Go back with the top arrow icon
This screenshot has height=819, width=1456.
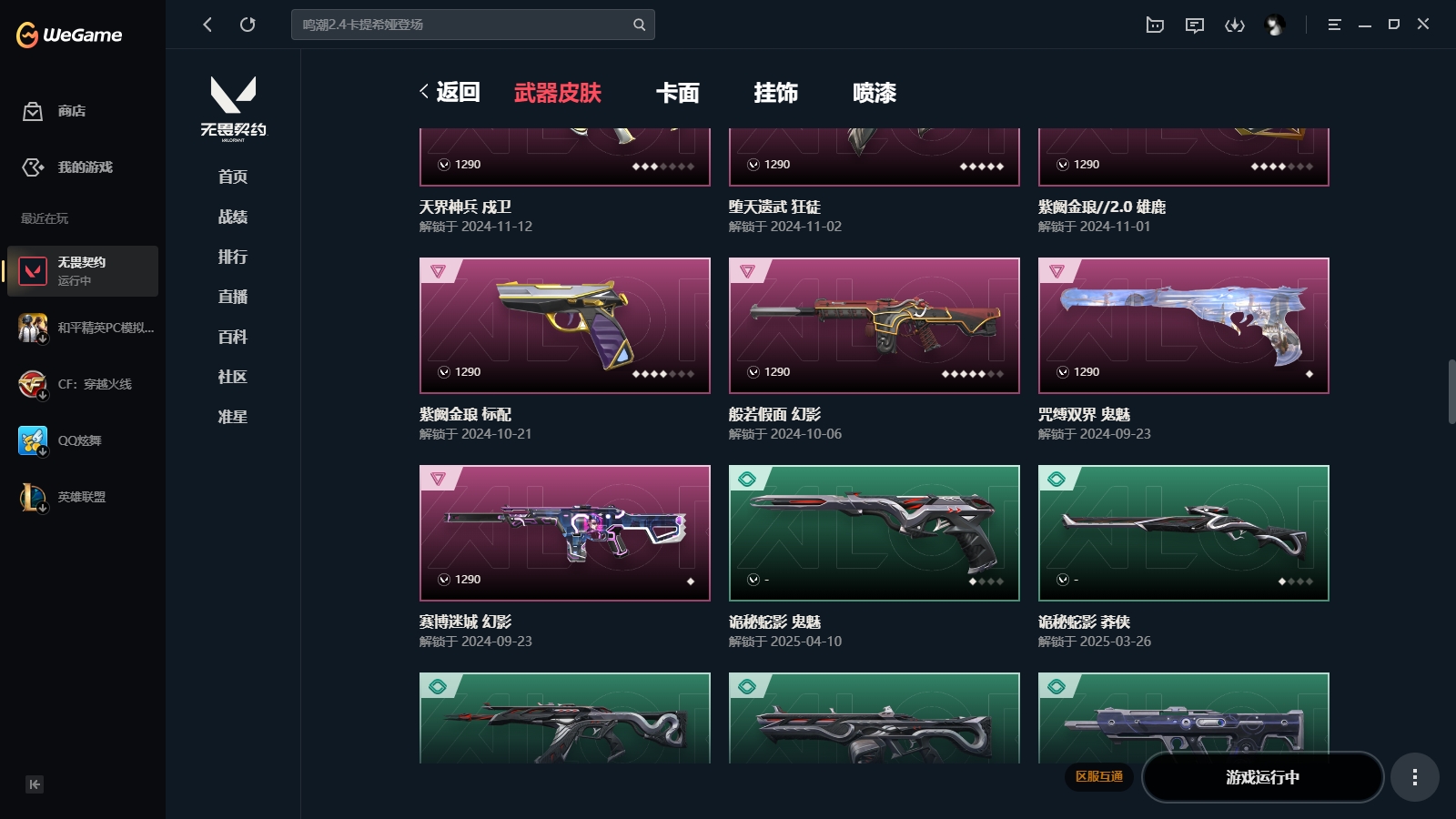(207, 25)
